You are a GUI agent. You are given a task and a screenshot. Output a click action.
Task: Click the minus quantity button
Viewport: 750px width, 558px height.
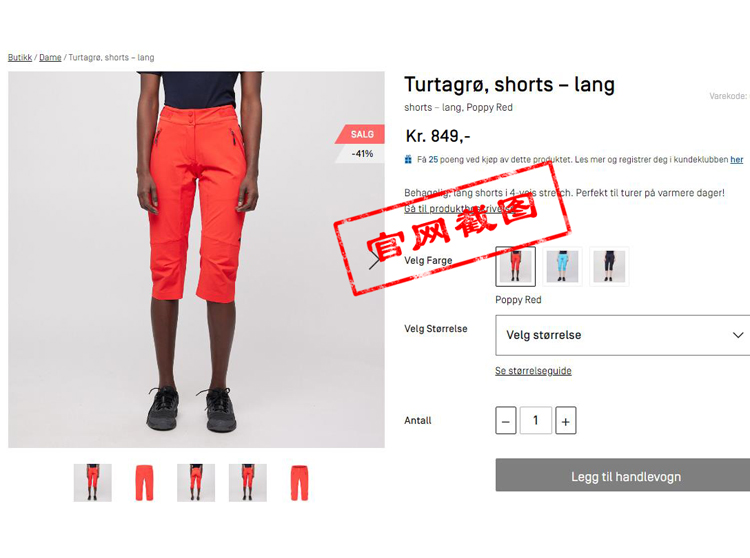[x=506, y=421]
